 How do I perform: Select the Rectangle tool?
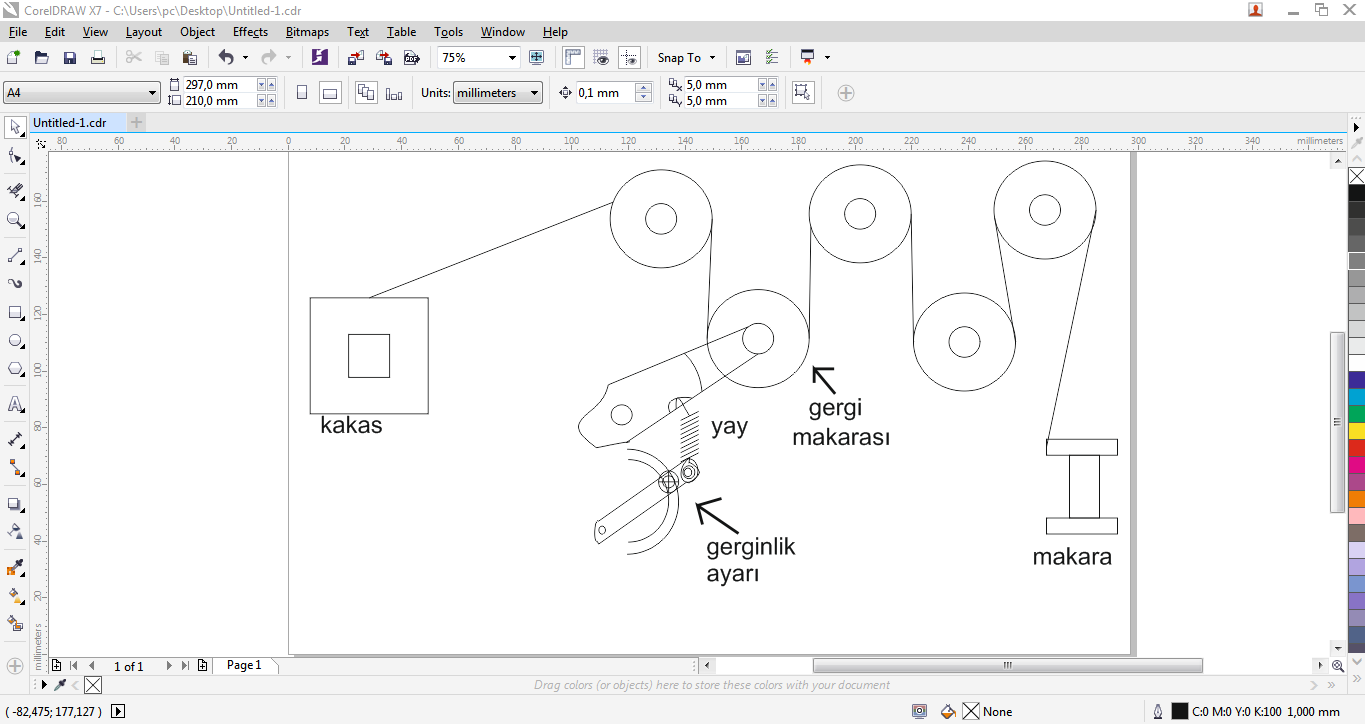pos(15,313)
